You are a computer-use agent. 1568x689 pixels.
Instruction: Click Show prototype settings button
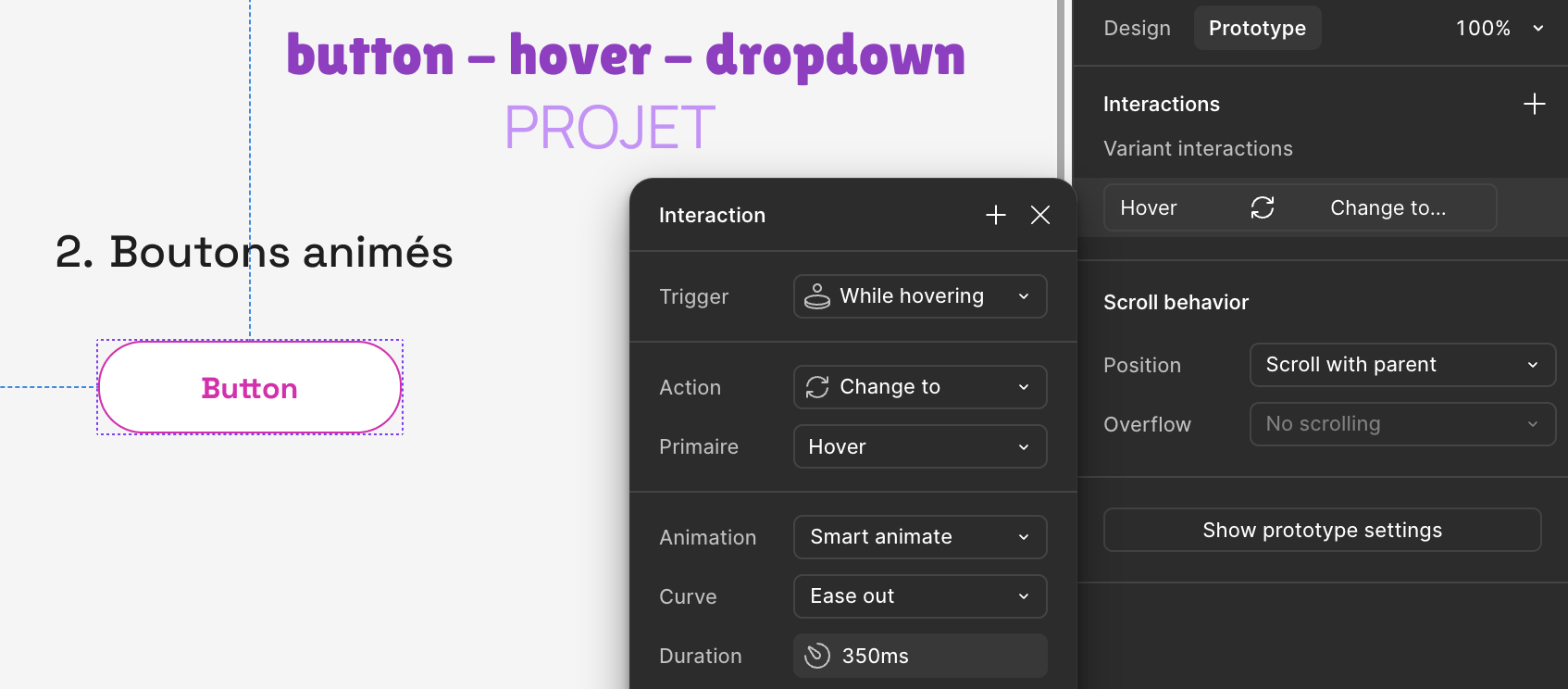pyautogui.click(x=1322, y=530)
